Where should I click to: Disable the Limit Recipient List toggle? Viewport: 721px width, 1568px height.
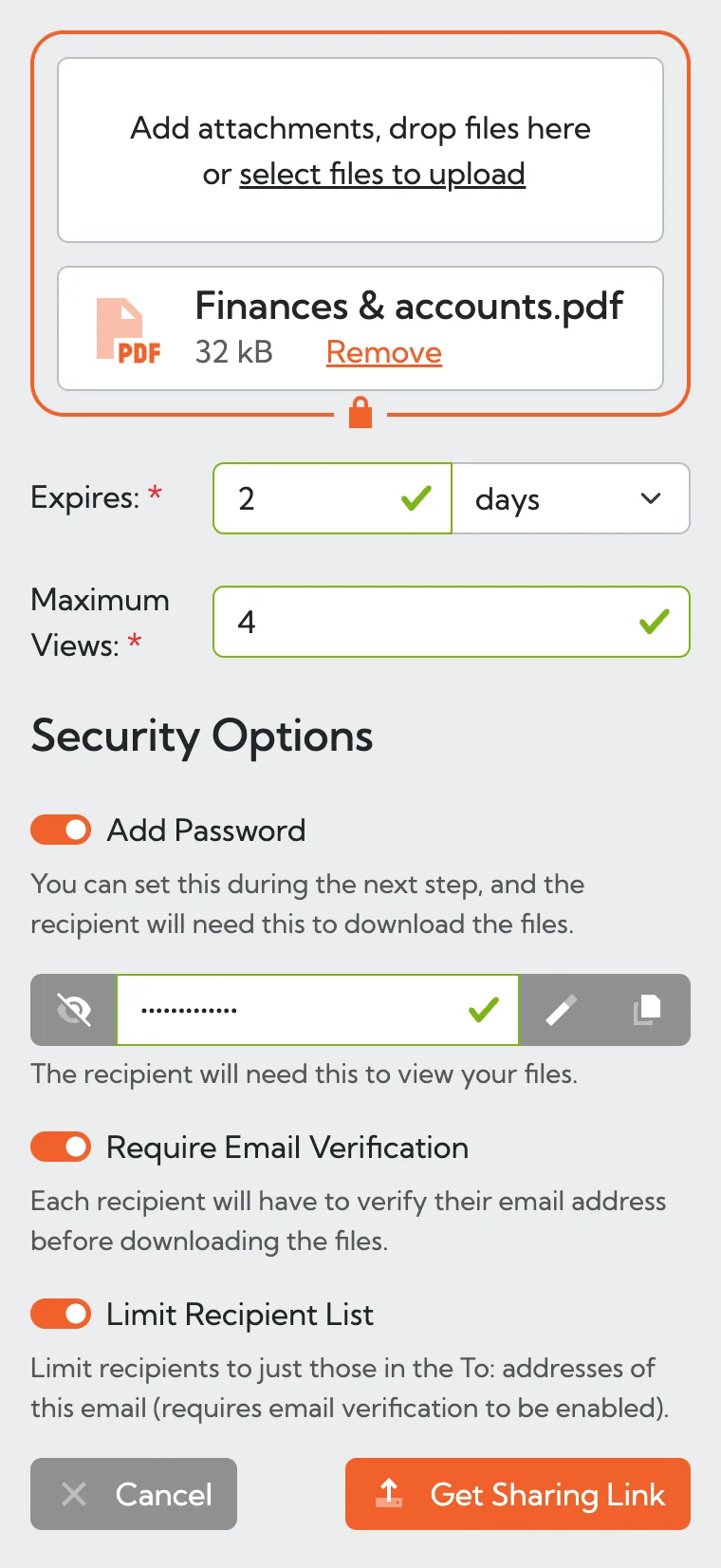tap(60, 1314)
